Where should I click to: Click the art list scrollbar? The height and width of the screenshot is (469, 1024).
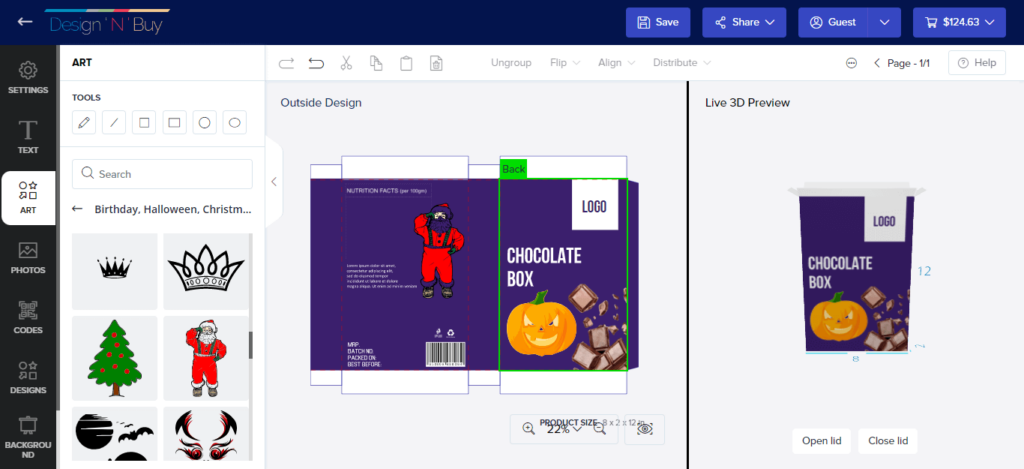(250, 345)
